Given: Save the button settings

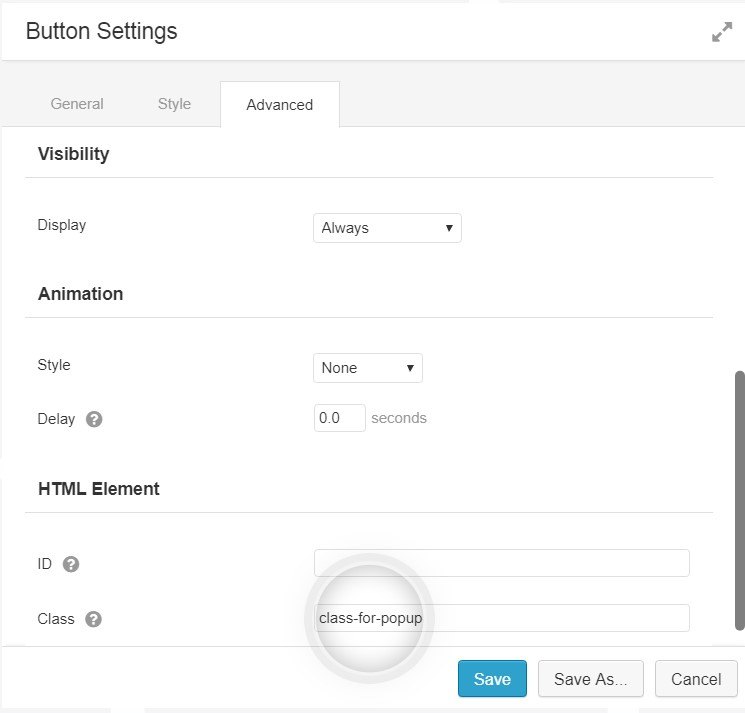Looking at the screenshot, I should (x=492, y=679).
